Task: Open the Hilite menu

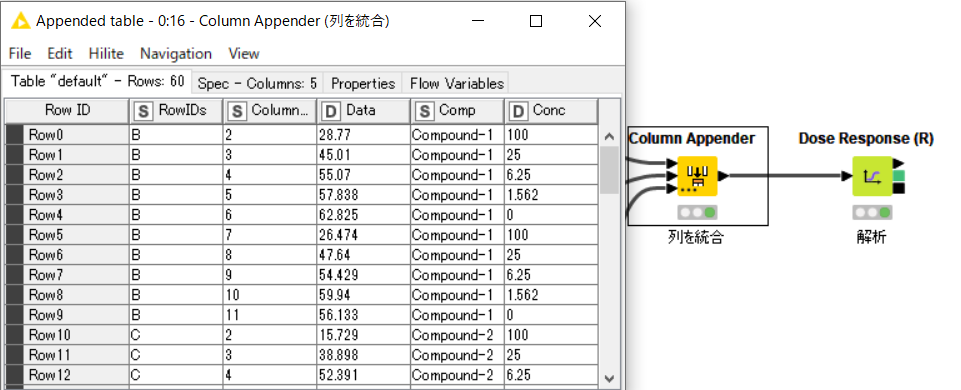Action: (106, 53)
